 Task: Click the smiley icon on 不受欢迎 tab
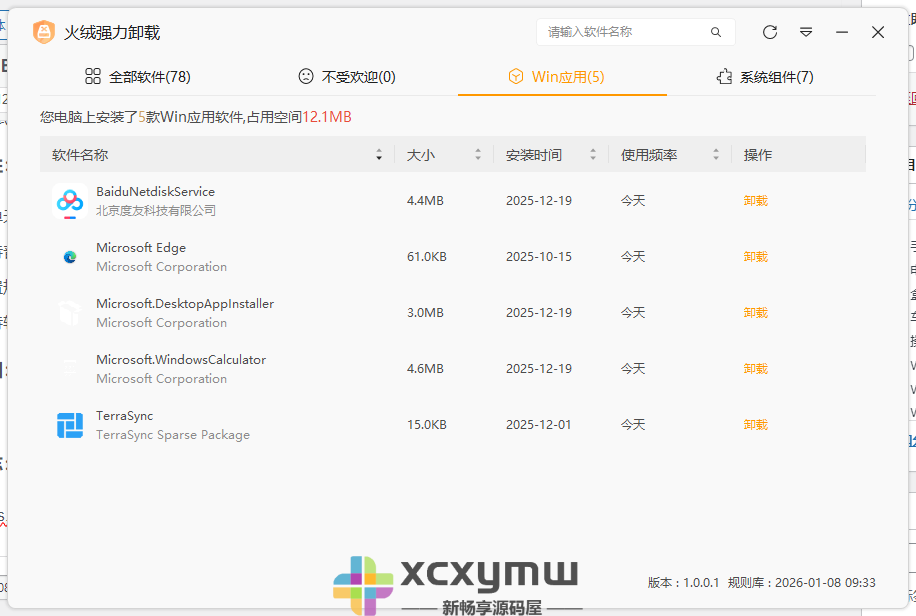point(305,75)
